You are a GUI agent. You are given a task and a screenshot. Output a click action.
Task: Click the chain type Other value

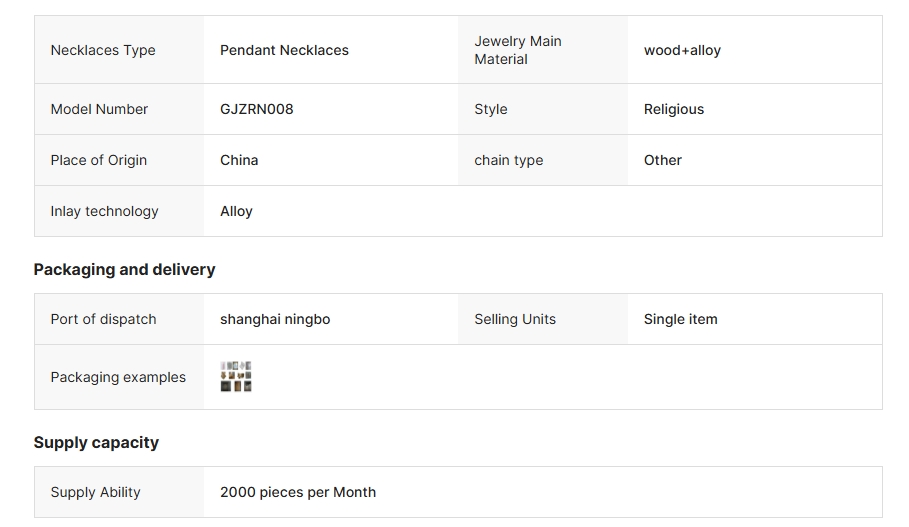(x=663, y=160)
